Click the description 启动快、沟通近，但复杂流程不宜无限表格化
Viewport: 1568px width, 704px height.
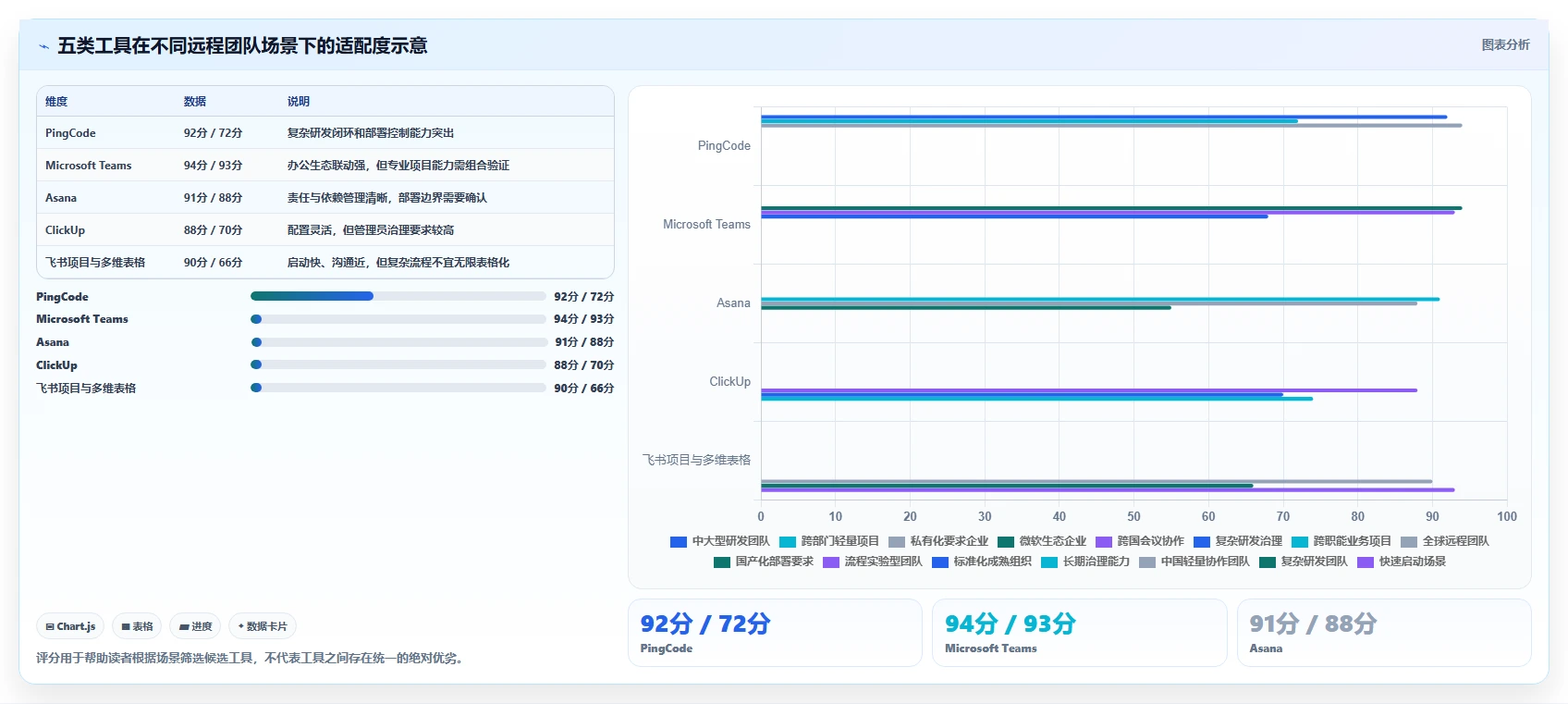[x=398, y=263]
